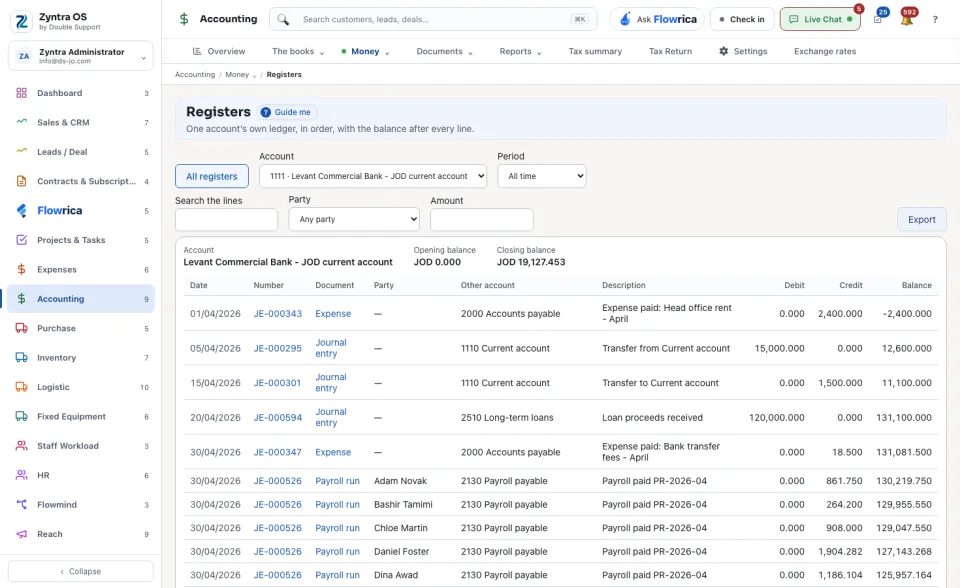Click the HR people icon
Image resolution: width=960 pixels, height=588 pixels.
tap(21, 475)
